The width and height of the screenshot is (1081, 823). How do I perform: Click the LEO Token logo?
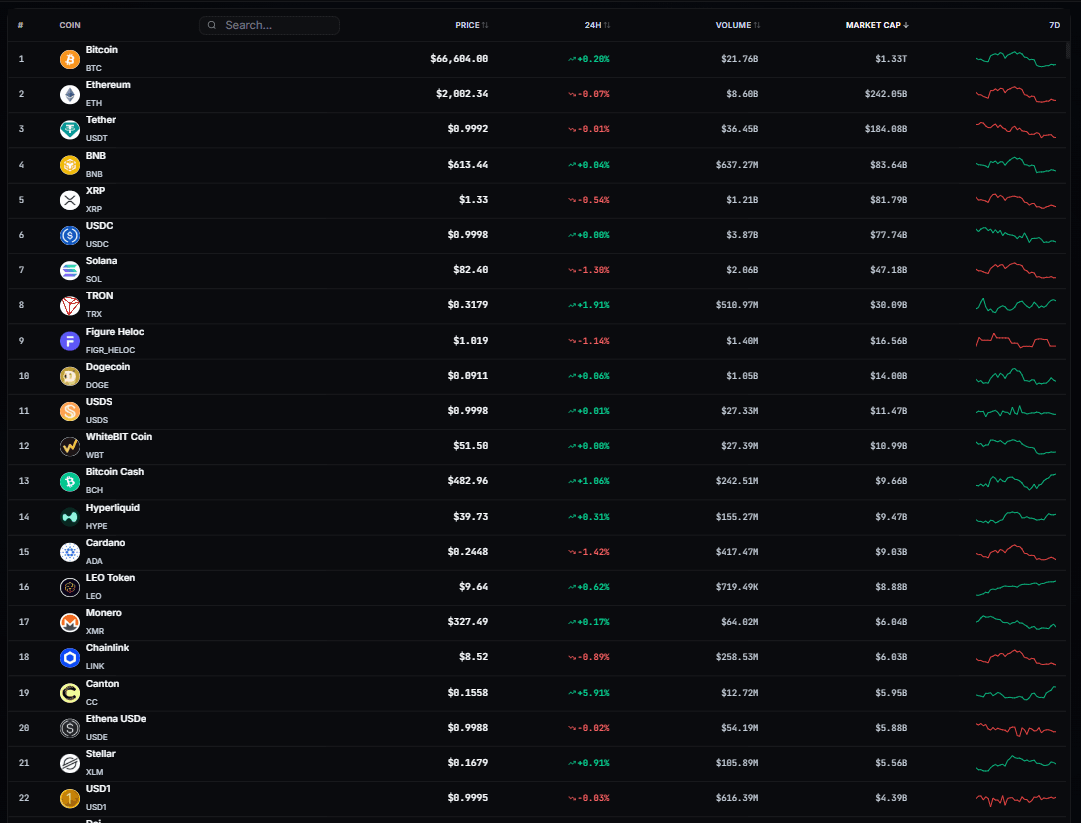click(x=70, y=587)
